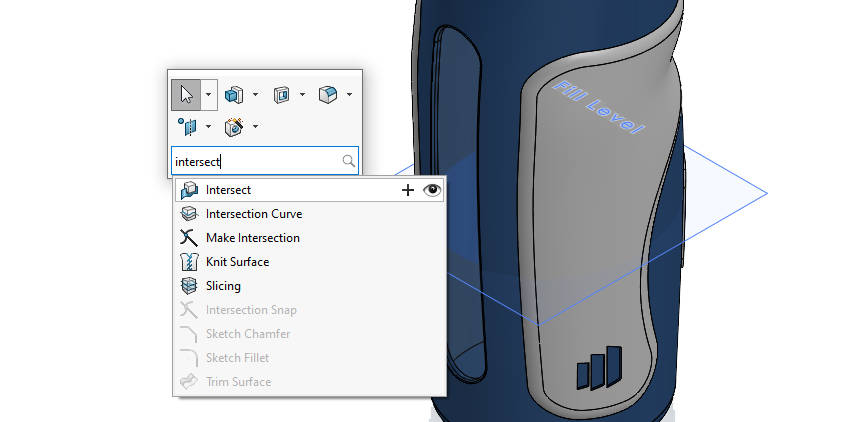
Task: Open the Select tool dropdown arrow
Action: tap(208, 95)
